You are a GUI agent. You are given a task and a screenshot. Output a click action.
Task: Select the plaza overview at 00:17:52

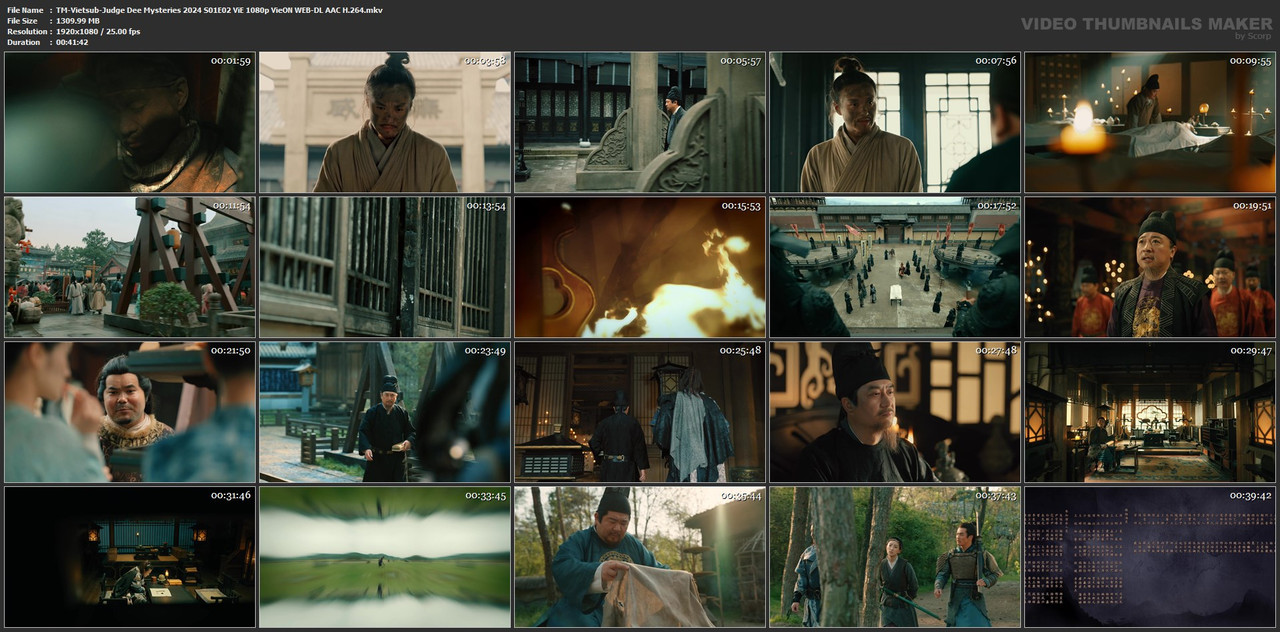tap(895, 267)
